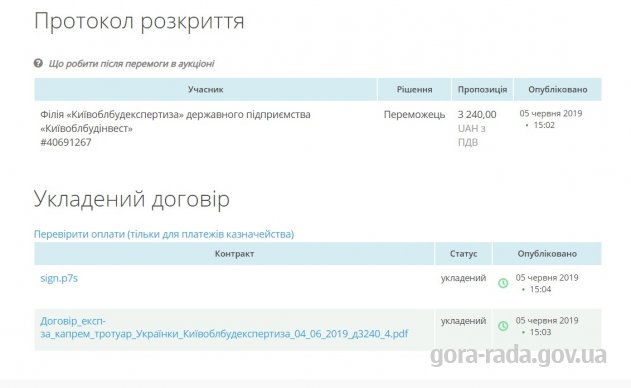The image size is (631, 388).
Task: Select the '05 червня 2019 15:02' publish date
Action: pos(551,119)
